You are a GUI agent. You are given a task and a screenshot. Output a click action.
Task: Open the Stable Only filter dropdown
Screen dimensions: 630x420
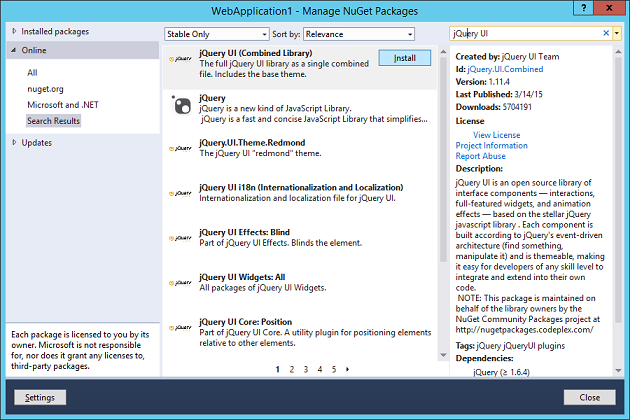click(217, 34)
